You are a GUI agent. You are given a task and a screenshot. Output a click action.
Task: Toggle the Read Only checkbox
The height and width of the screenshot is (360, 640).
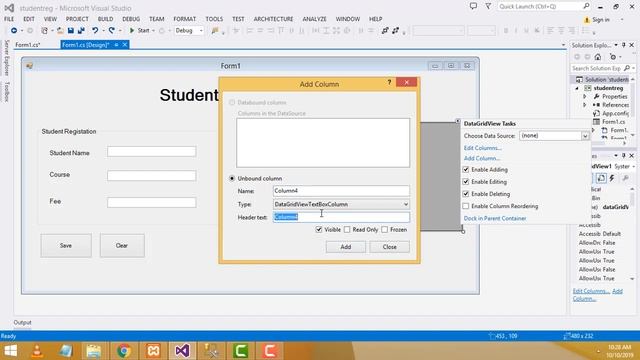[x=347, y=230]
